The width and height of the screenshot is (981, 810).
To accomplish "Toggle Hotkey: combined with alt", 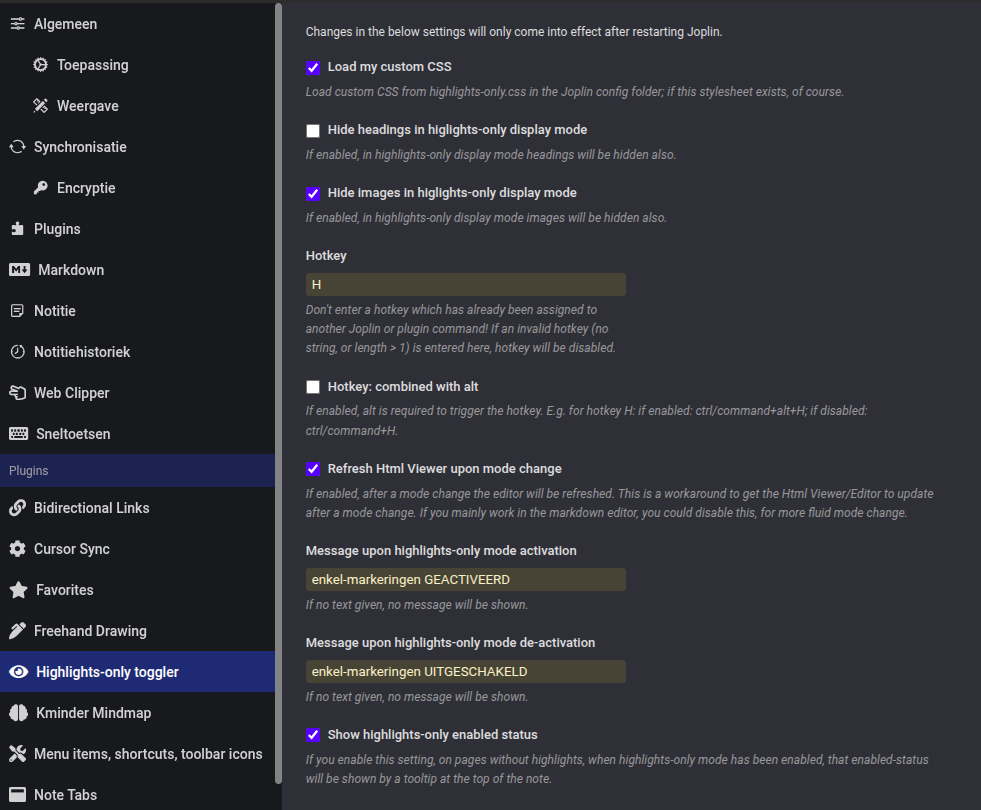I will pyautogui.click(x=313, y=386).
